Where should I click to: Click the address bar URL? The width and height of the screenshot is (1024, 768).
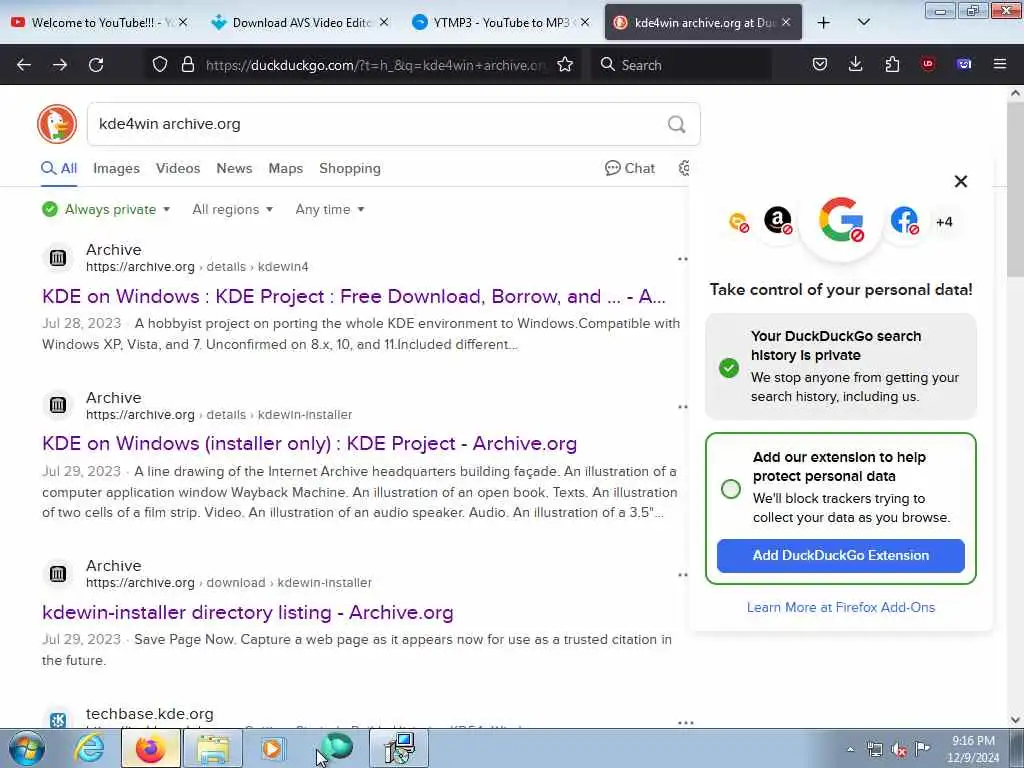point(376,65)
